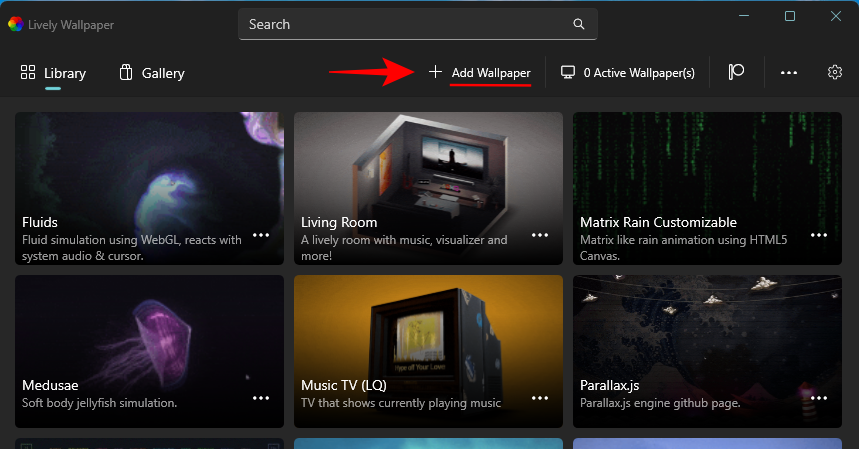Open the settings gear icon

[x=834, y=72]
